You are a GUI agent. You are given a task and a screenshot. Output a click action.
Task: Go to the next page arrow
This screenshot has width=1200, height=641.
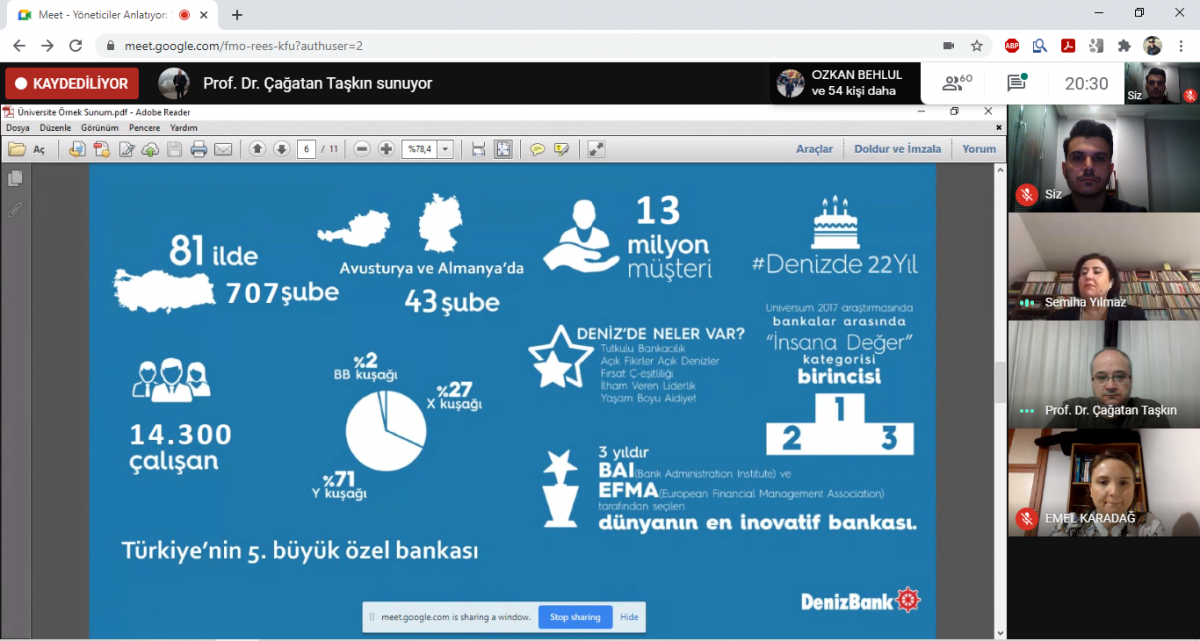click(x=281, y=149)
